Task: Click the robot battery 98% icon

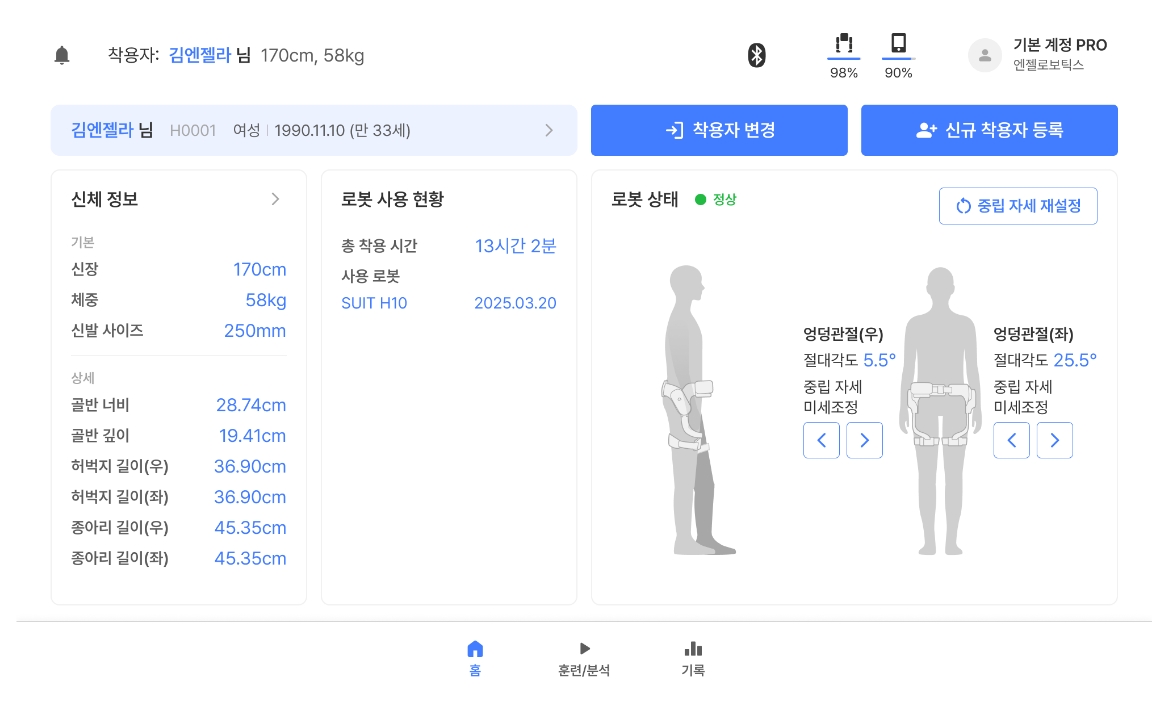Action: click(844, 44)
